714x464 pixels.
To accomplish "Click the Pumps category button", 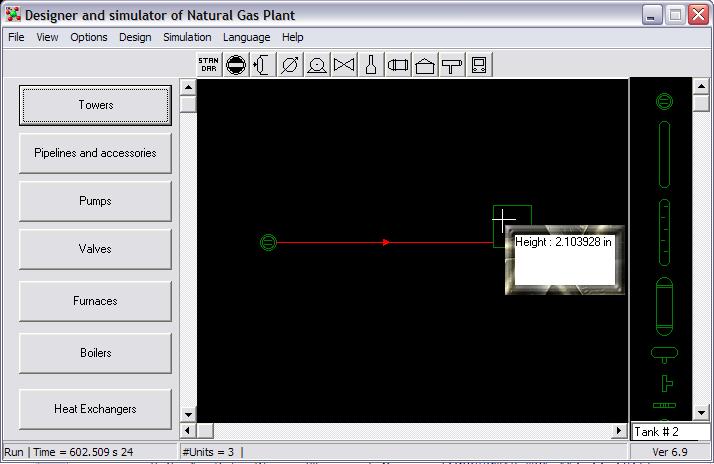I will pyautogui.click(x=95, y=201).
